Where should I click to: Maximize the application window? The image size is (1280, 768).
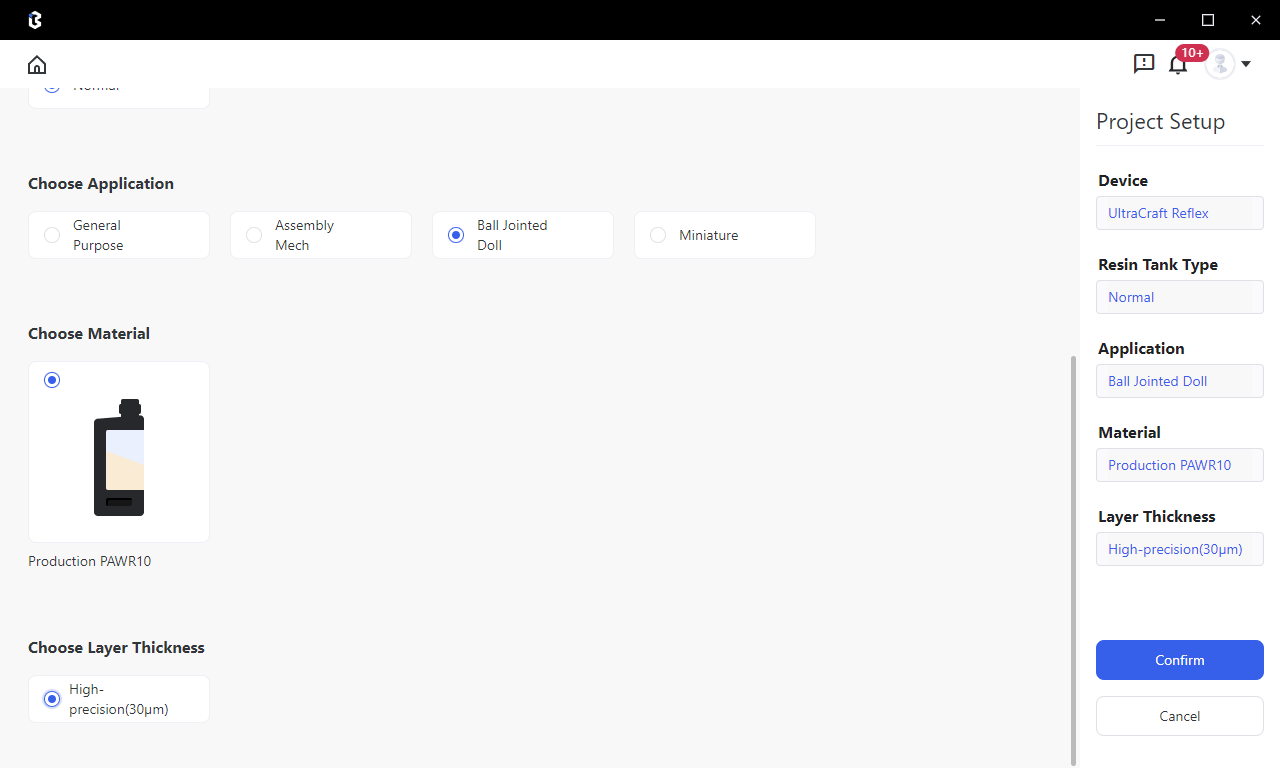point(1208,20)
